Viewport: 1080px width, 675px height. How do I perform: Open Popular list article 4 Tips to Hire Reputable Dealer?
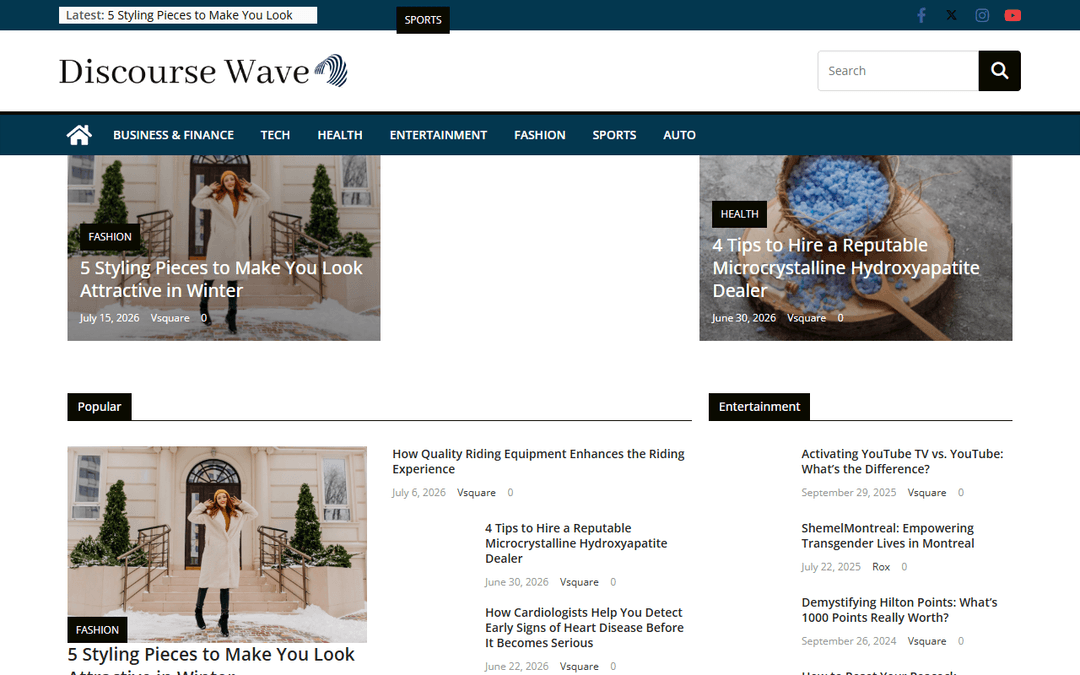(576, 543)
